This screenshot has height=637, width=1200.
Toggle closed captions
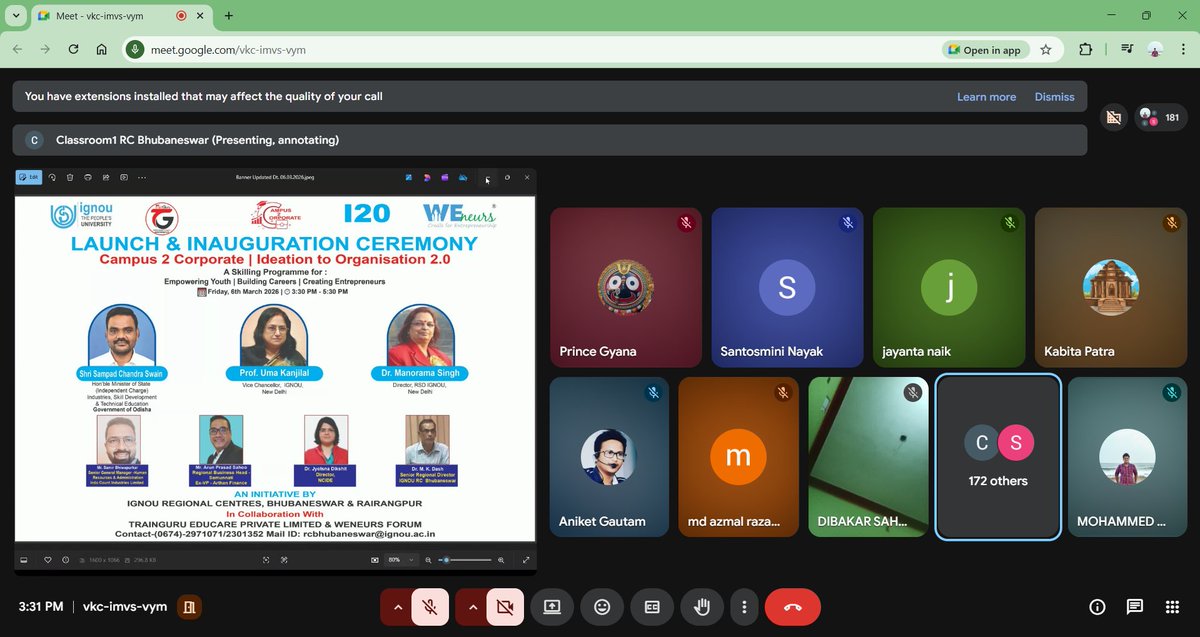(652, 606)
